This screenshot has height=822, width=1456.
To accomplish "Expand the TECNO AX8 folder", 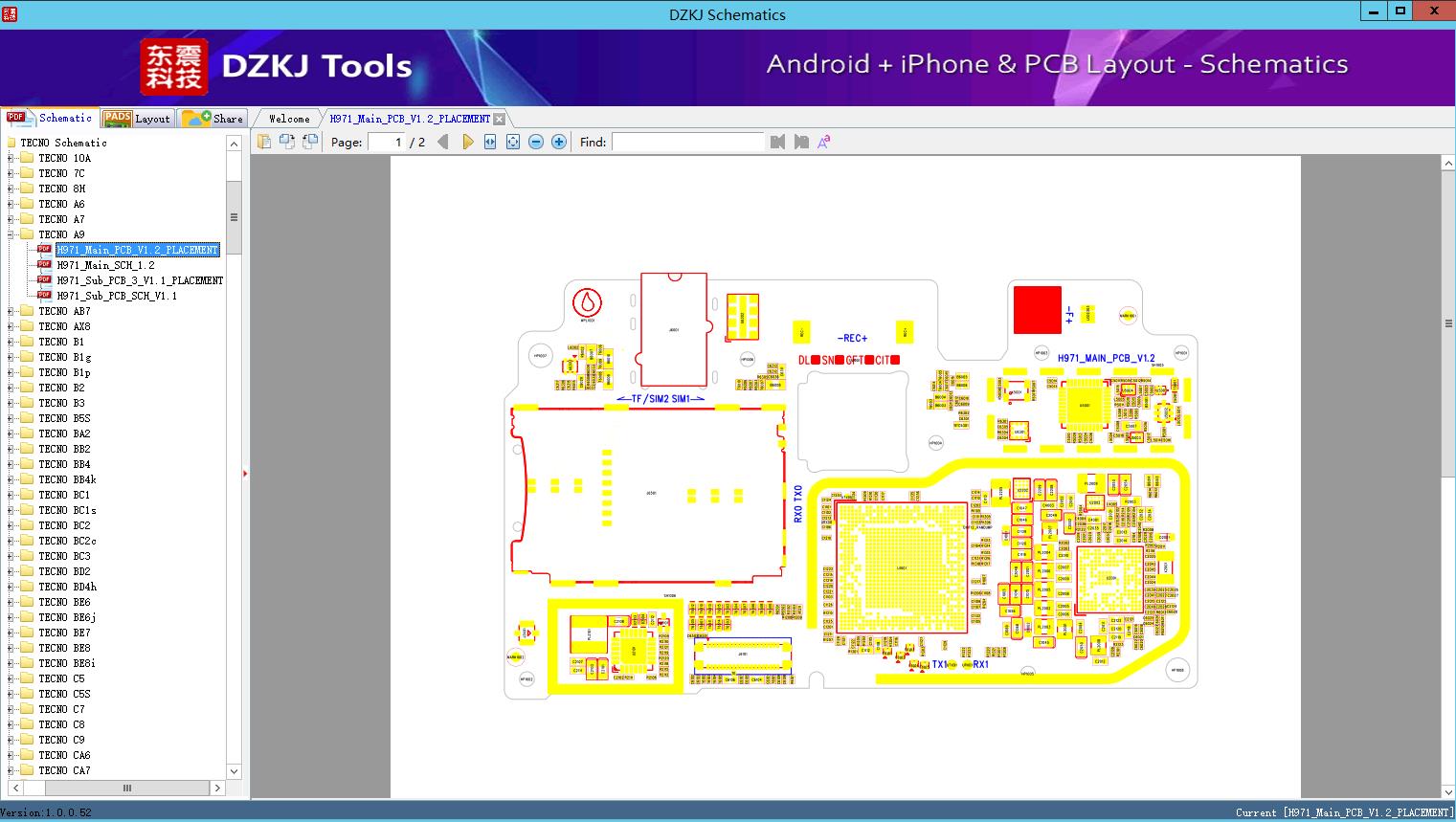I will tap(11, 326).
